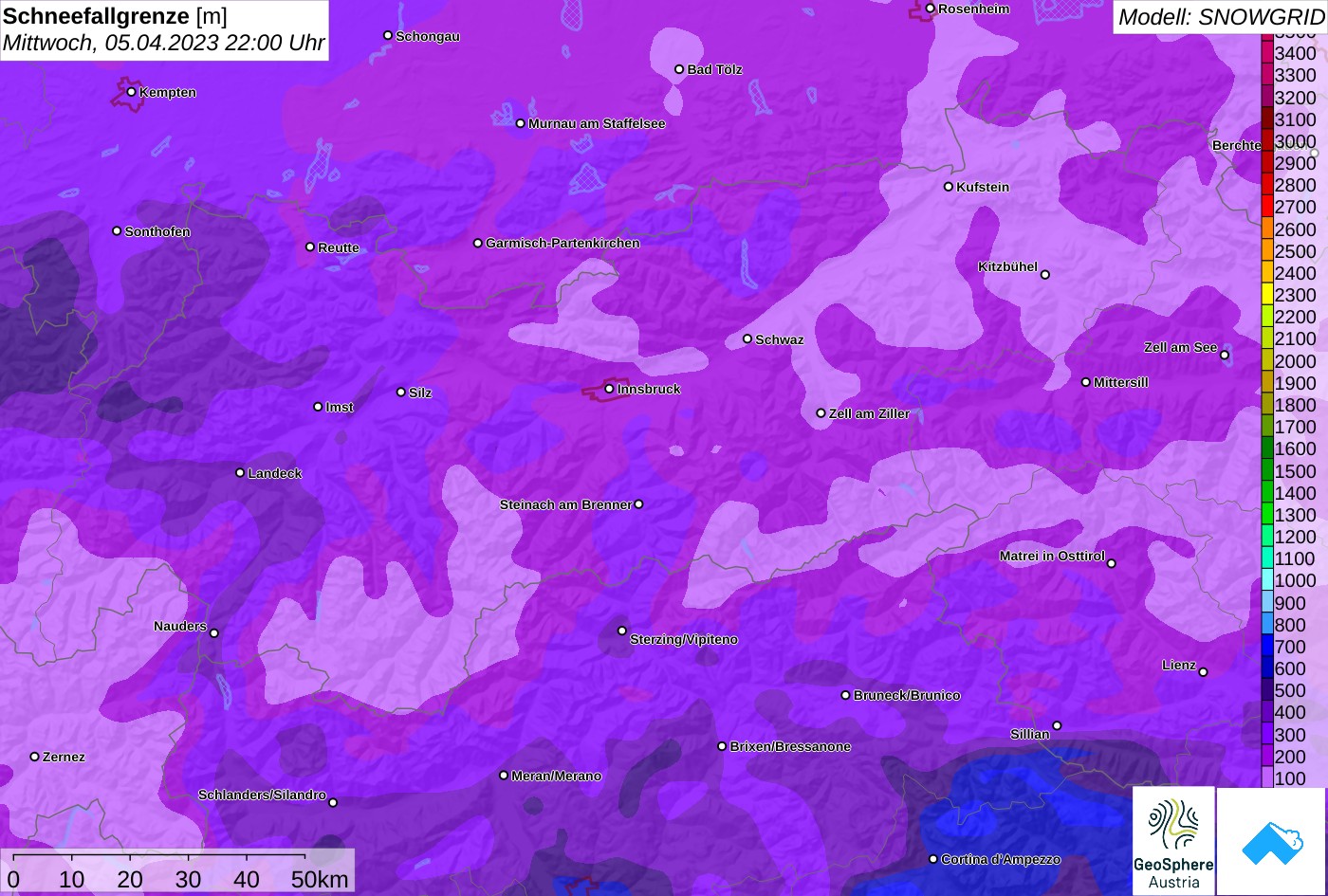
Task: Click the Lienz city marker dot
Action: (x=1203, y=672)
